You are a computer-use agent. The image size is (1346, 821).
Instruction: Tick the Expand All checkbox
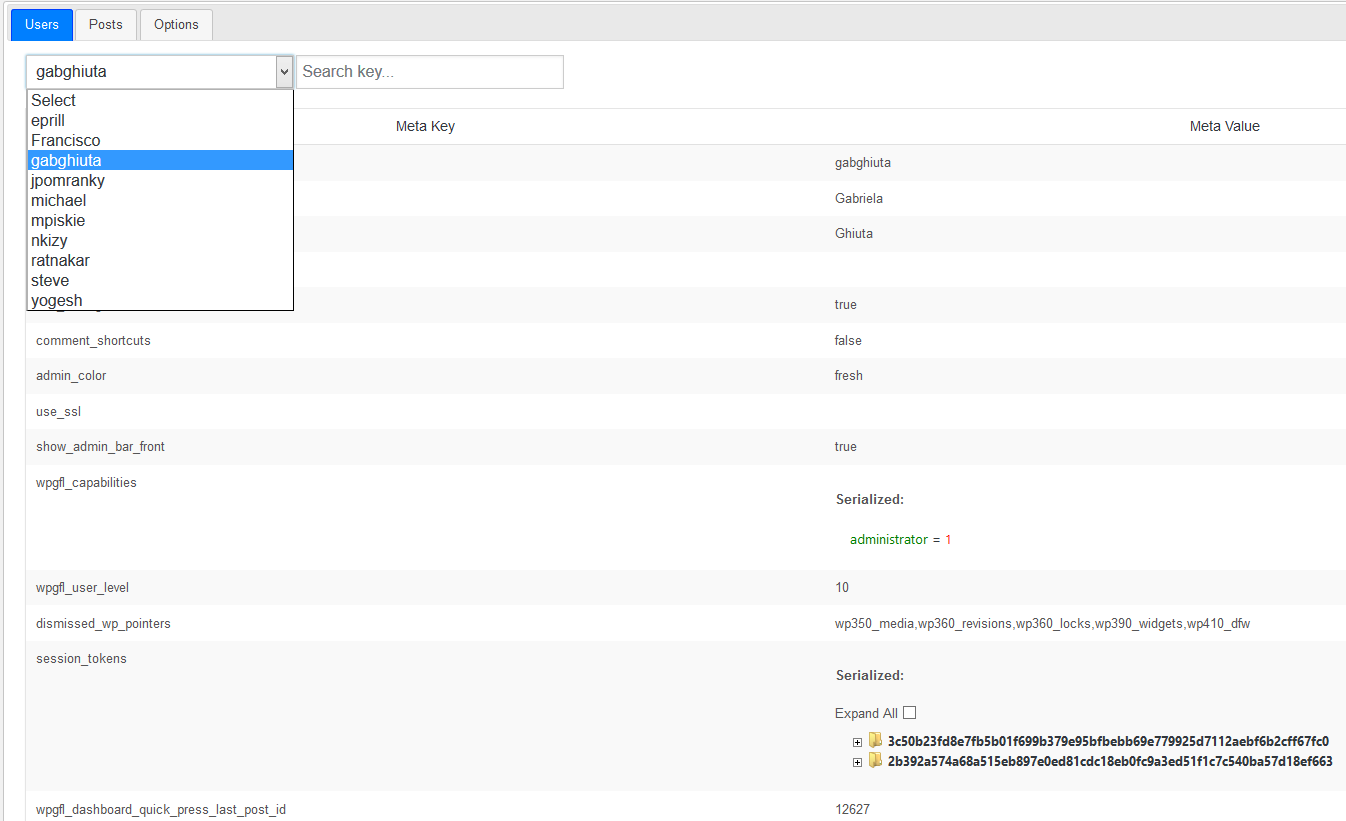pos(909,713)
